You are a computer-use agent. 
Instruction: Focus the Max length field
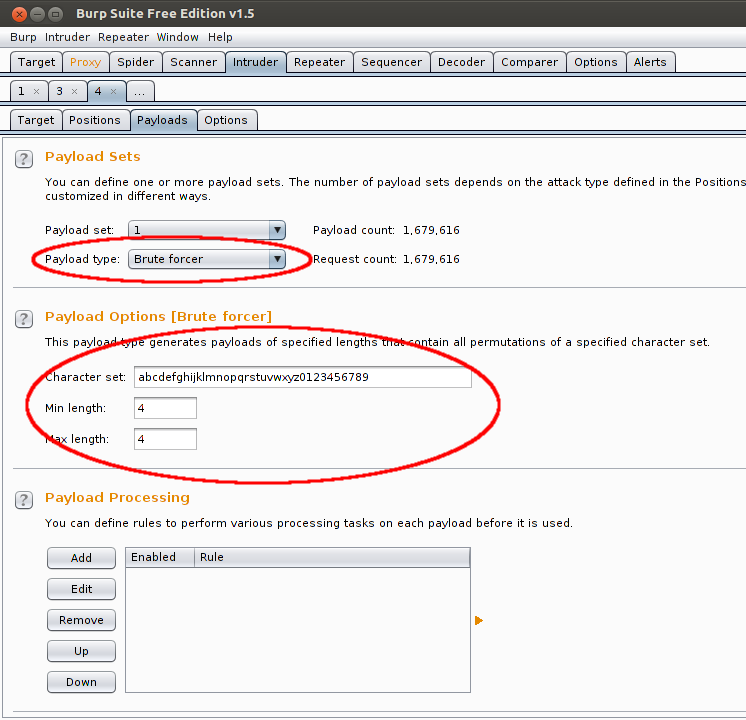(165, 439)
